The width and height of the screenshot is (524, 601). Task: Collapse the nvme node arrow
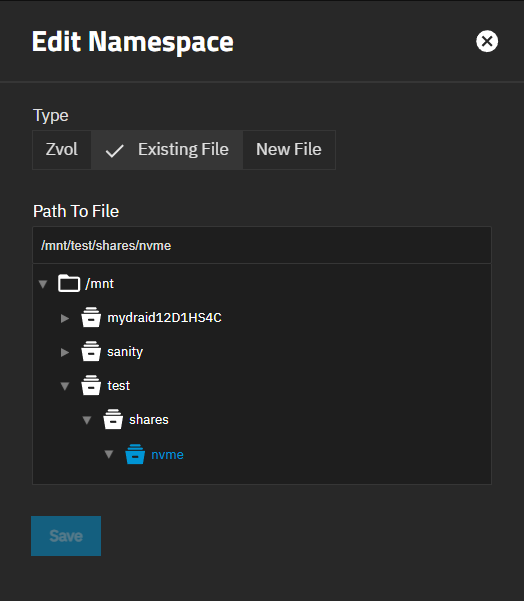click(x=109, y=454)
